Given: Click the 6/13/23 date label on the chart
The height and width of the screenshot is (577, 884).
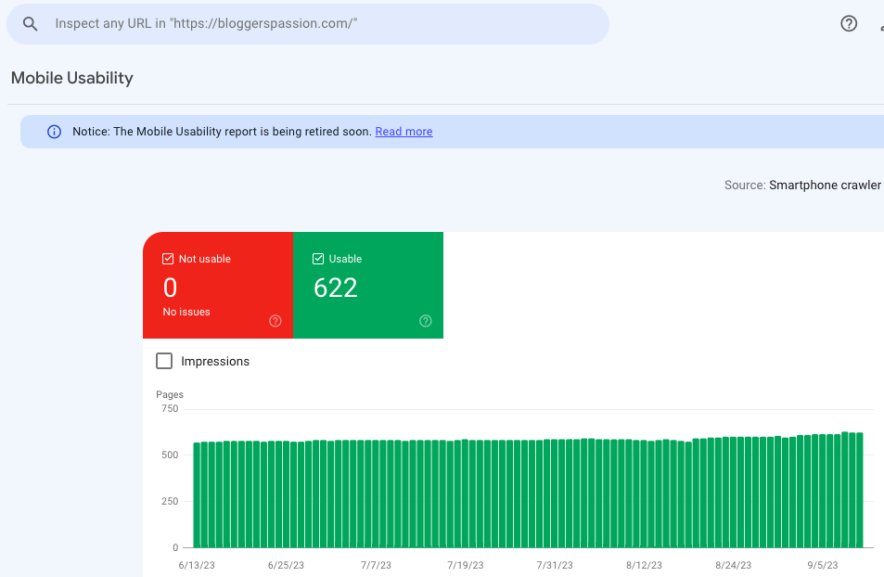Looking at the screenshot, I should tap(196, 564).
